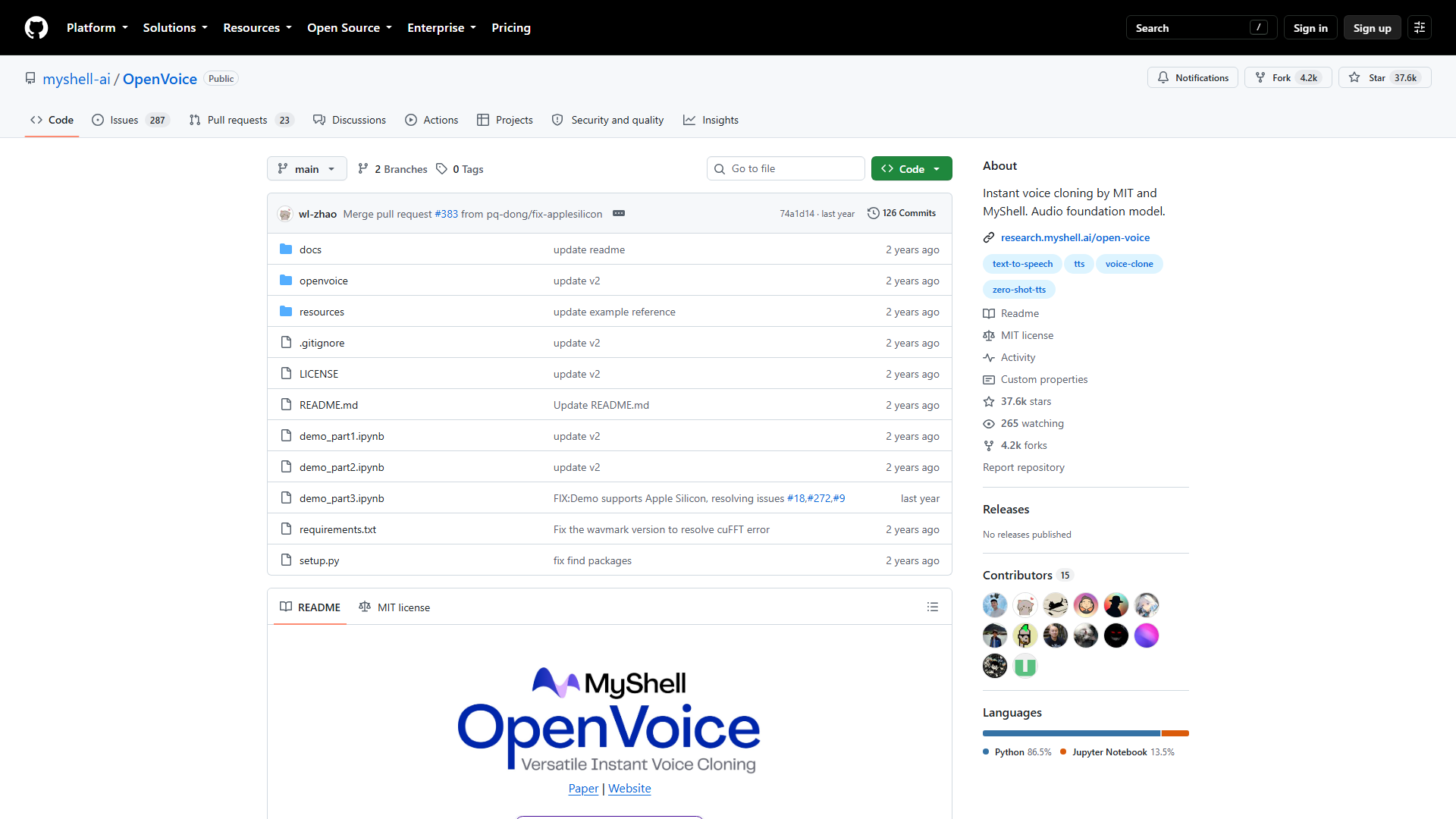Expand the commit message ellipsis icon
The image size is (1456, 819).
(x=619, y=213)
